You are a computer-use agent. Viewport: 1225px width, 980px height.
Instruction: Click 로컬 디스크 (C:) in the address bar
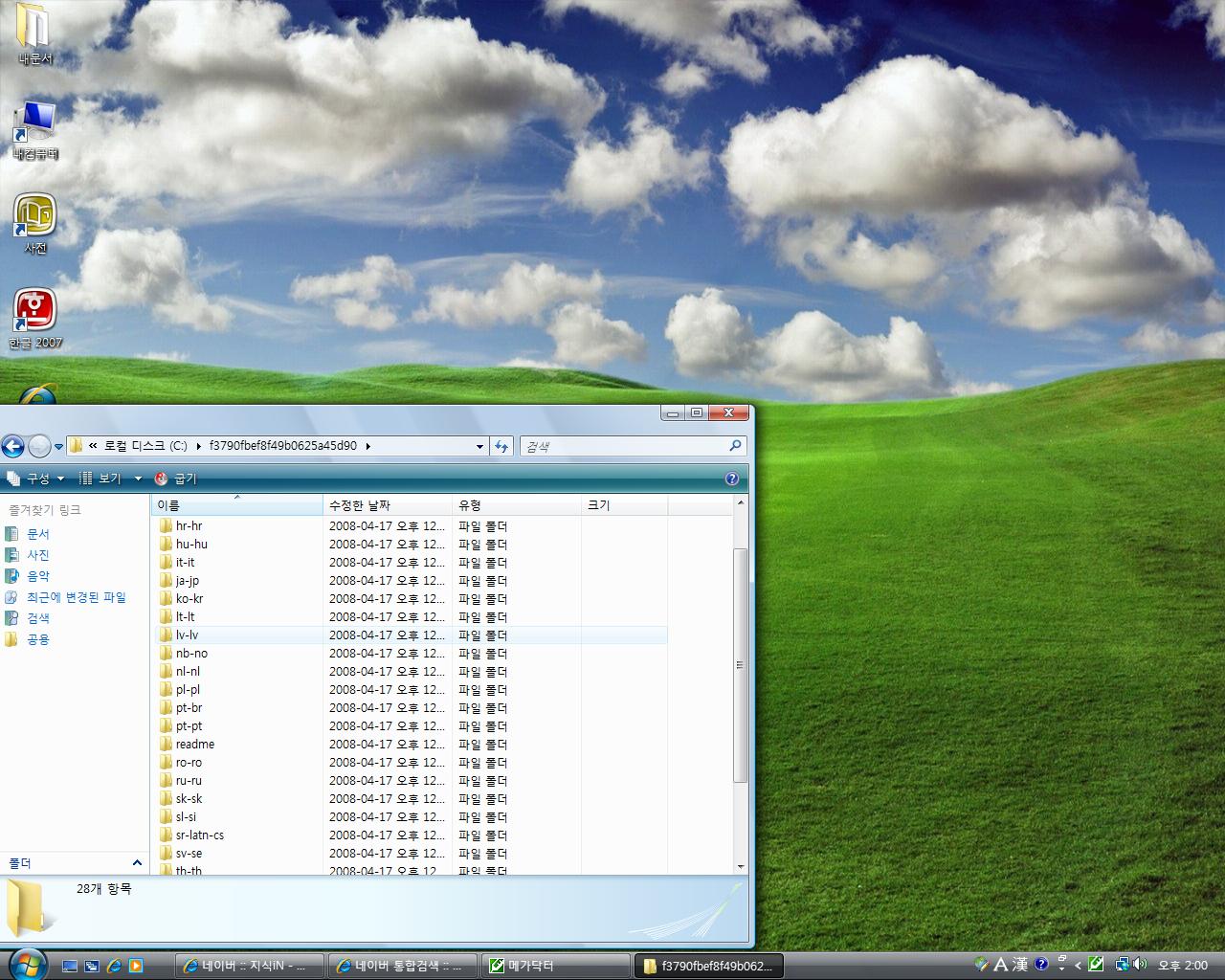click(x=146, y=446)
